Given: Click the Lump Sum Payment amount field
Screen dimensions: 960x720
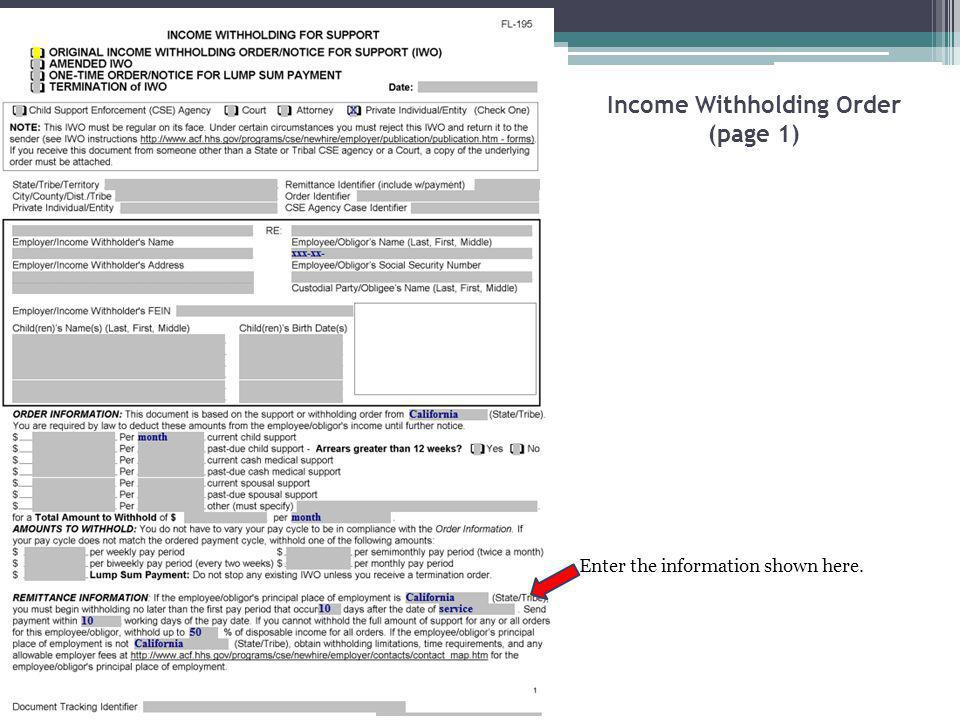Looking at the screenshot, I should [54, 576].
